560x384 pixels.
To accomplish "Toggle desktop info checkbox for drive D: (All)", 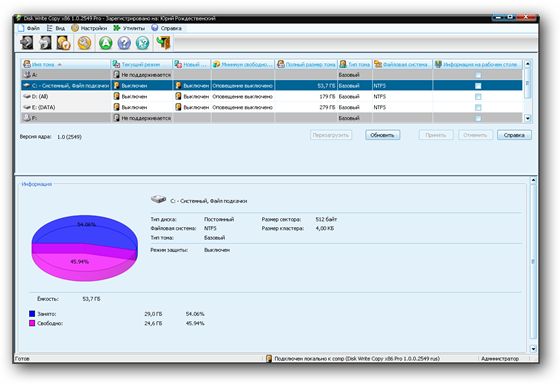I will coord(478,96).
